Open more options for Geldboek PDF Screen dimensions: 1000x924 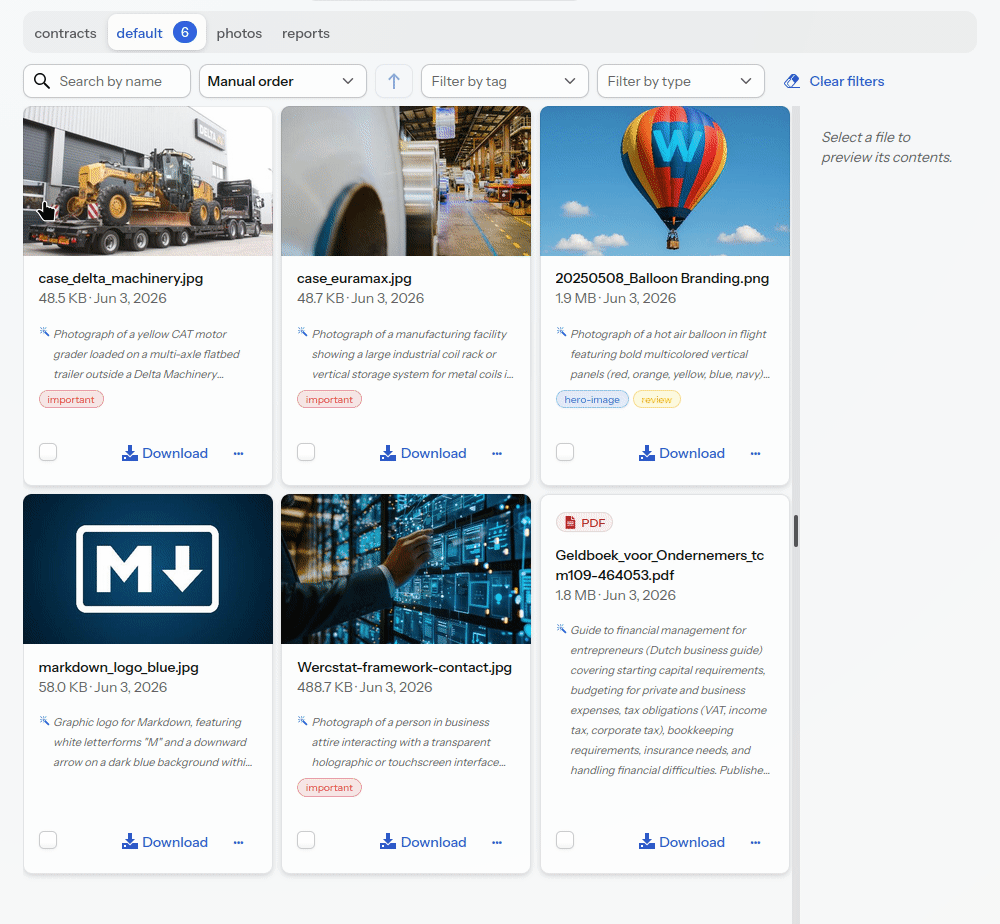click(756, 842)
